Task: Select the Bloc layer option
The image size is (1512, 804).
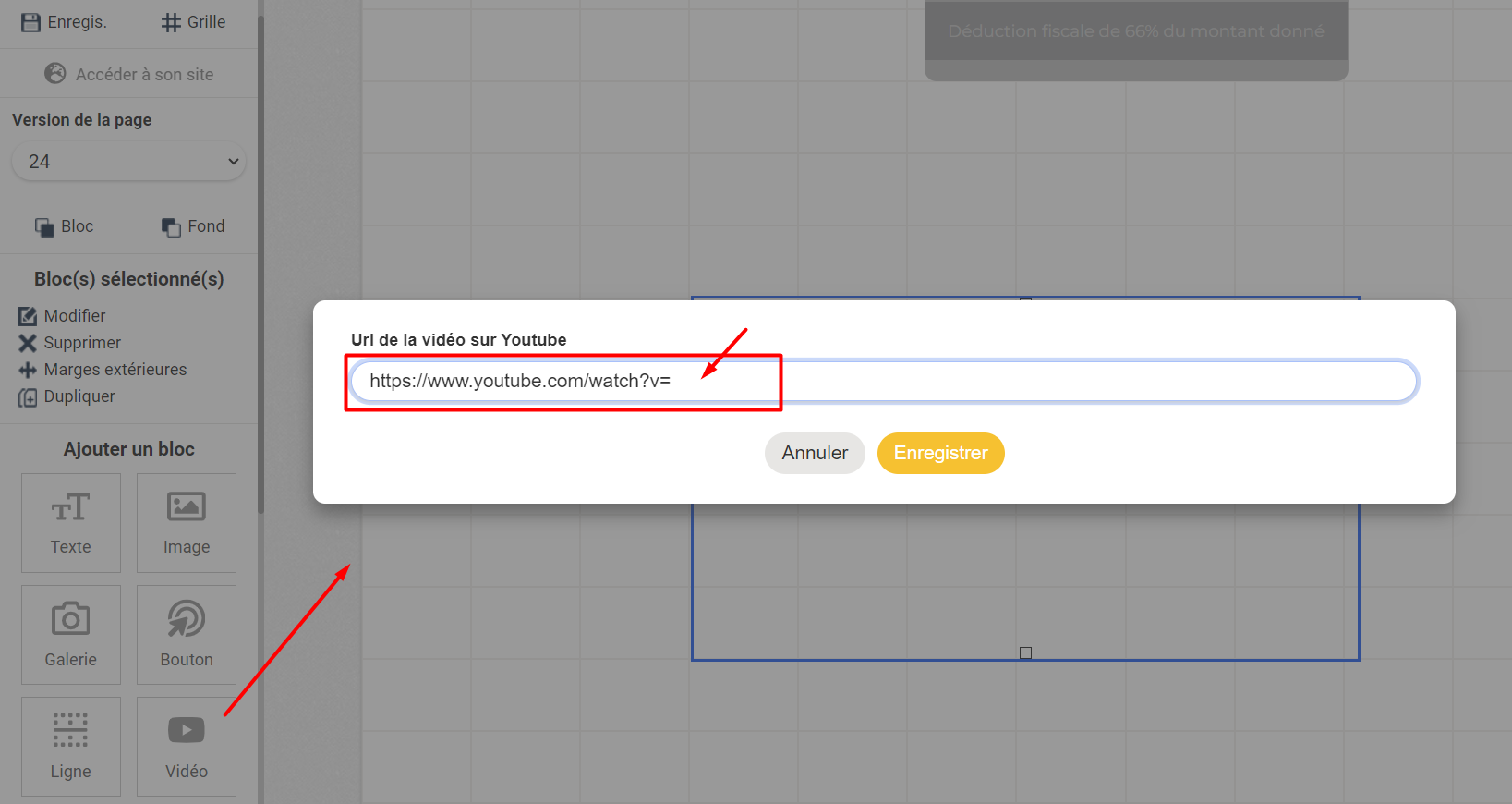Action: point(65,226)
